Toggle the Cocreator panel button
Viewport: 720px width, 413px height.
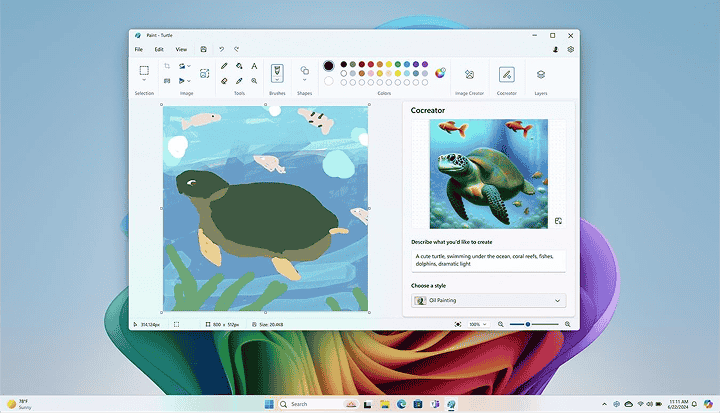506,74
